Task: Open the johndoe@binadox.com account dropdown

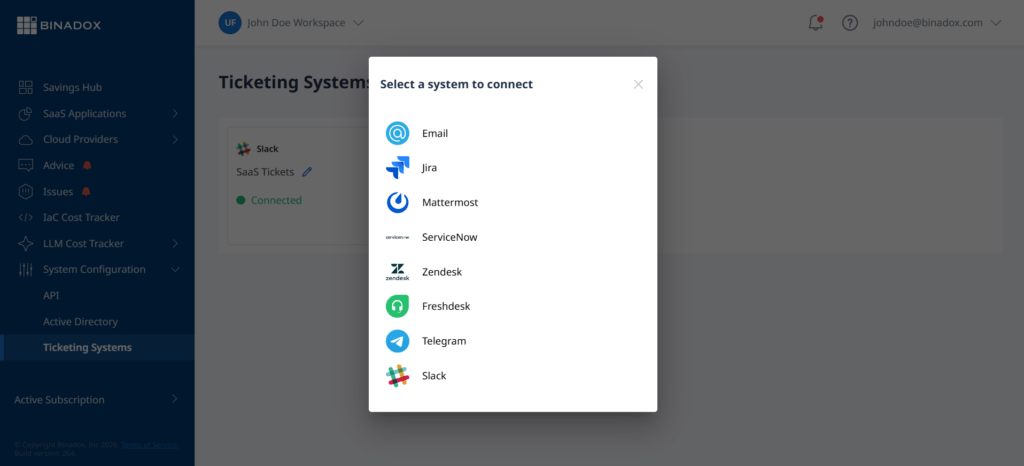Action: tap(937, 23)
